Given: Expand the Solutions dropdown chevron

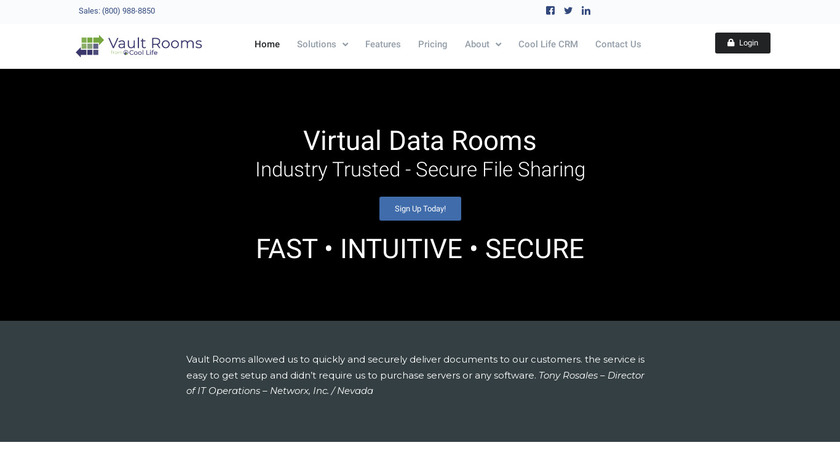Looking at the screenshot, I should click(x=346, y=44).
